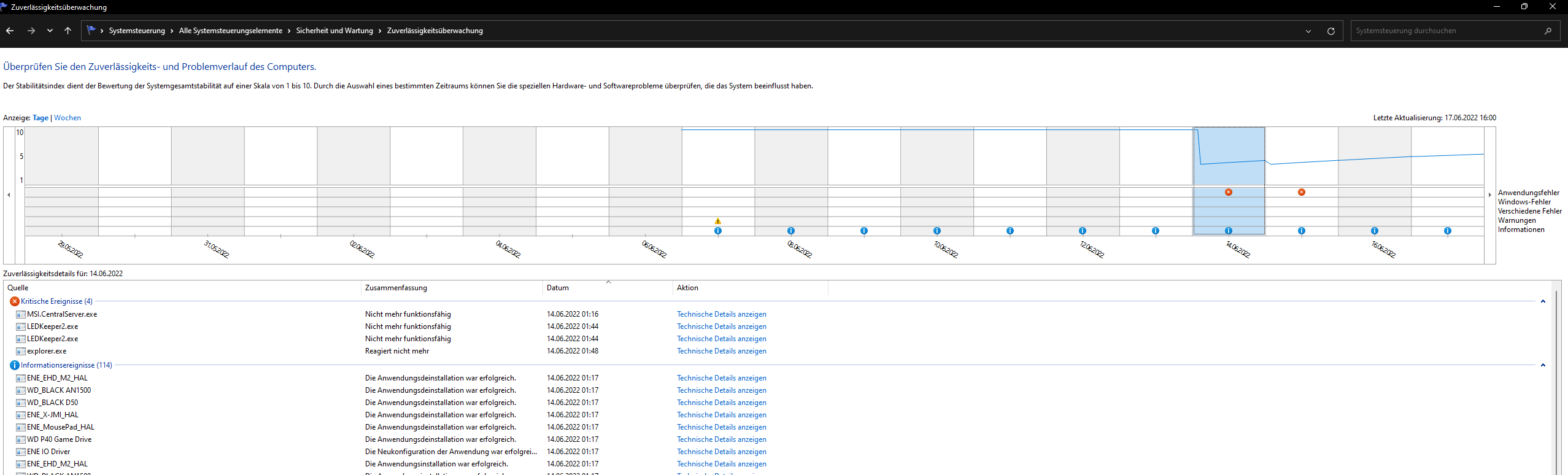Select info icon for 11.06.2022 column
This screenshot has height=475, width=1568.
coord(1010,231)
